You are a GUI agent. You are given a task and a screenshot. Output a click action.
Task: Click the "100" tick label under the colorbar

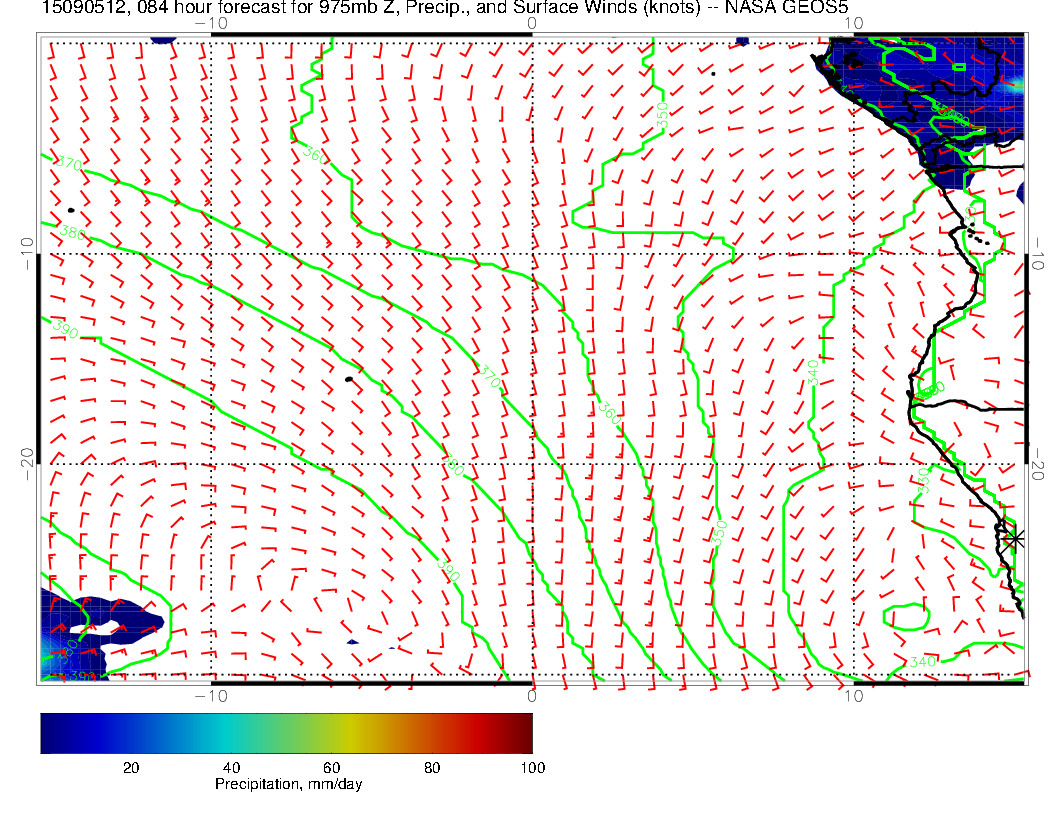click(x=531, y=767)
